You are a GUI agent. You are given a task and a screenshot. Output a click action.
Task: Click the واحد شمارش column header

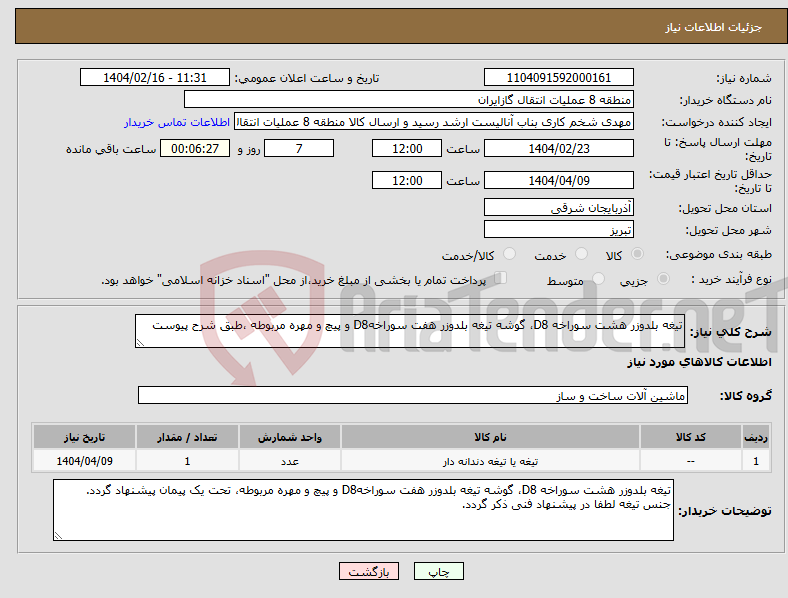click(290, 437)
